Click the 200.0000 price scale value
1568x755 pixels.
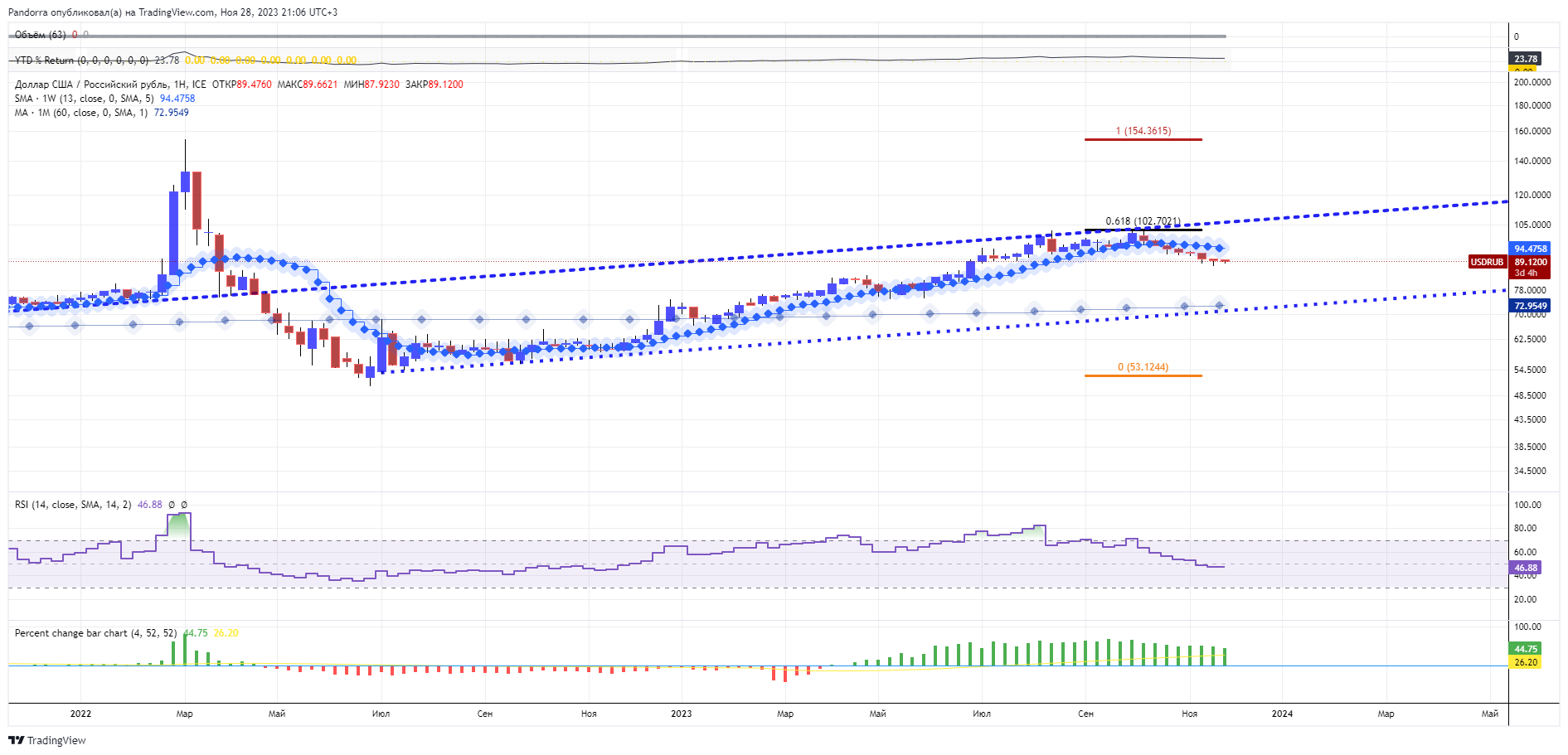(x=1532, y=82)
